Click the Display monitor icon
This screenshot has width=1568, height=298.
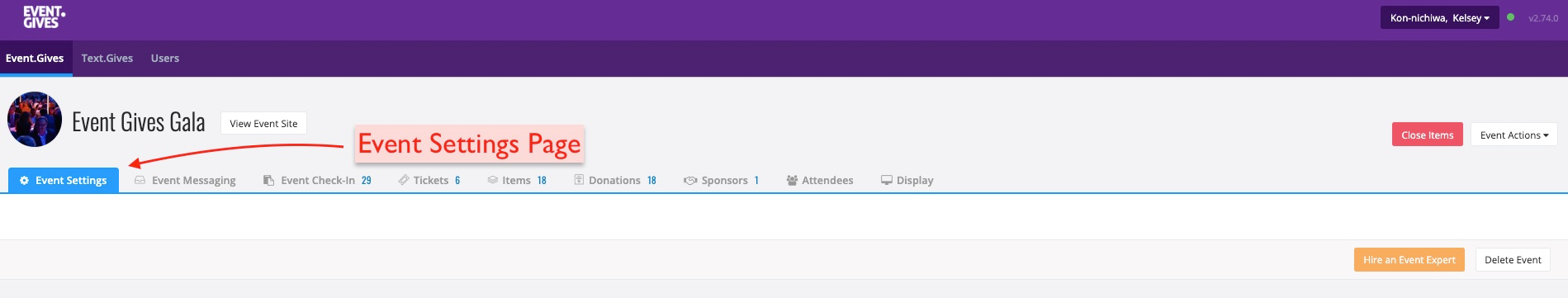887,180
